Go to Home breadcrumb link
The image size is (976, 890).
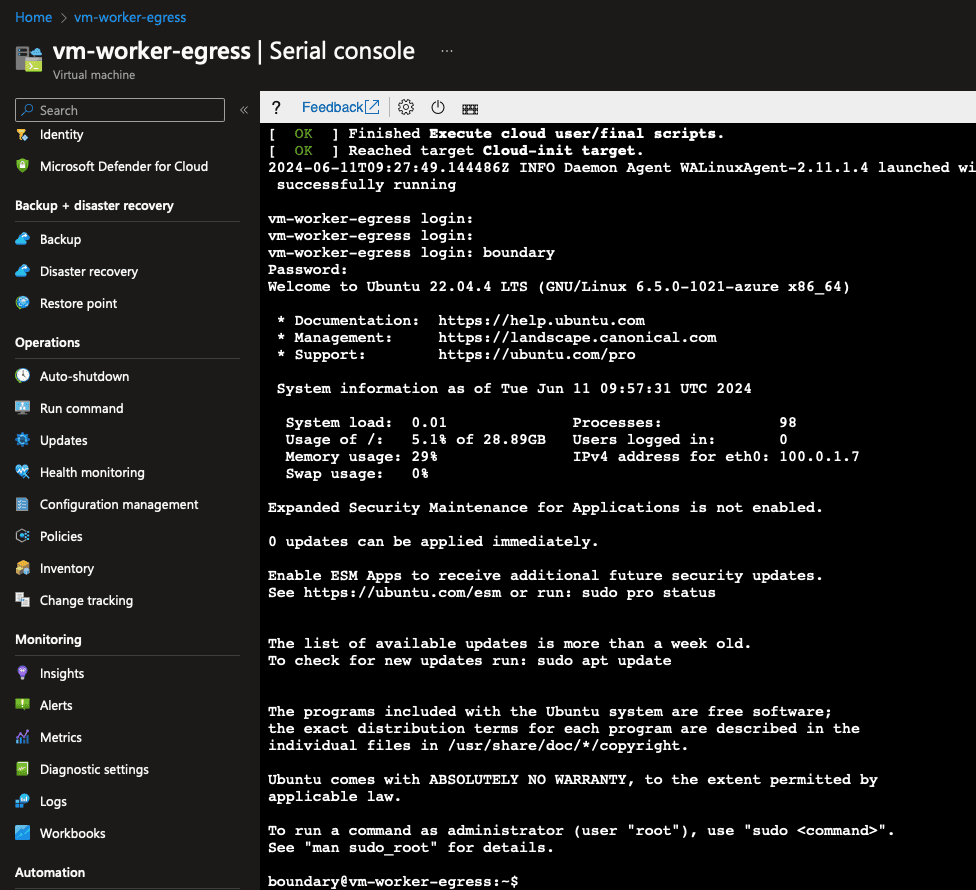click(33, 17)
